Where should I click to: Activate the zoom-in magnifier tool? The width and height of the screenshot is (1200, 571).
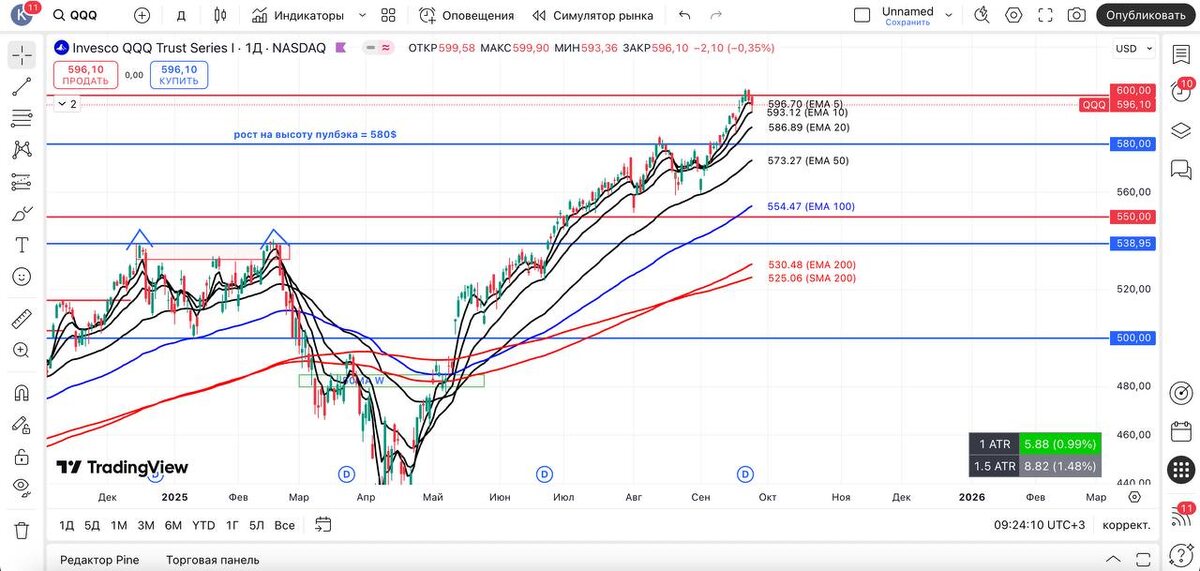point(21,350)
